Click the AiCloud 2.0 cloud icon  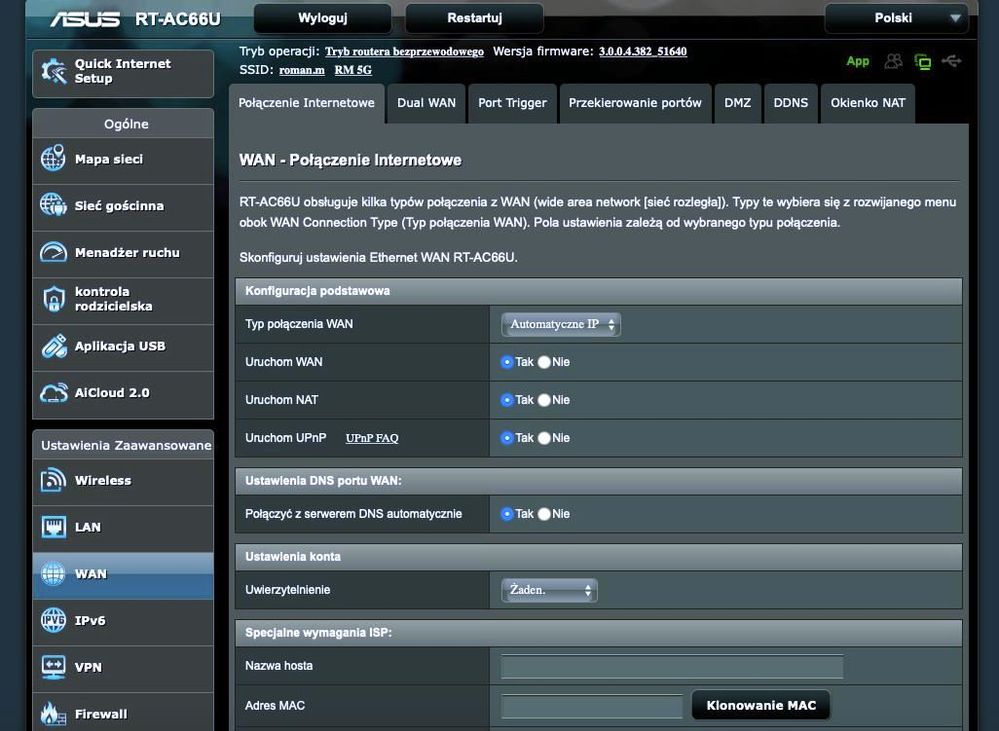[x=53, y=393]
